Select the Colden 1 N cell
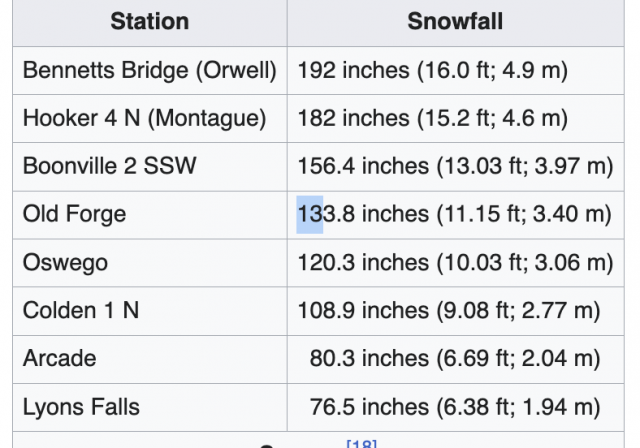Image resolution: width=640 pixels, height=448 pixels. click(x=81, y=311)
